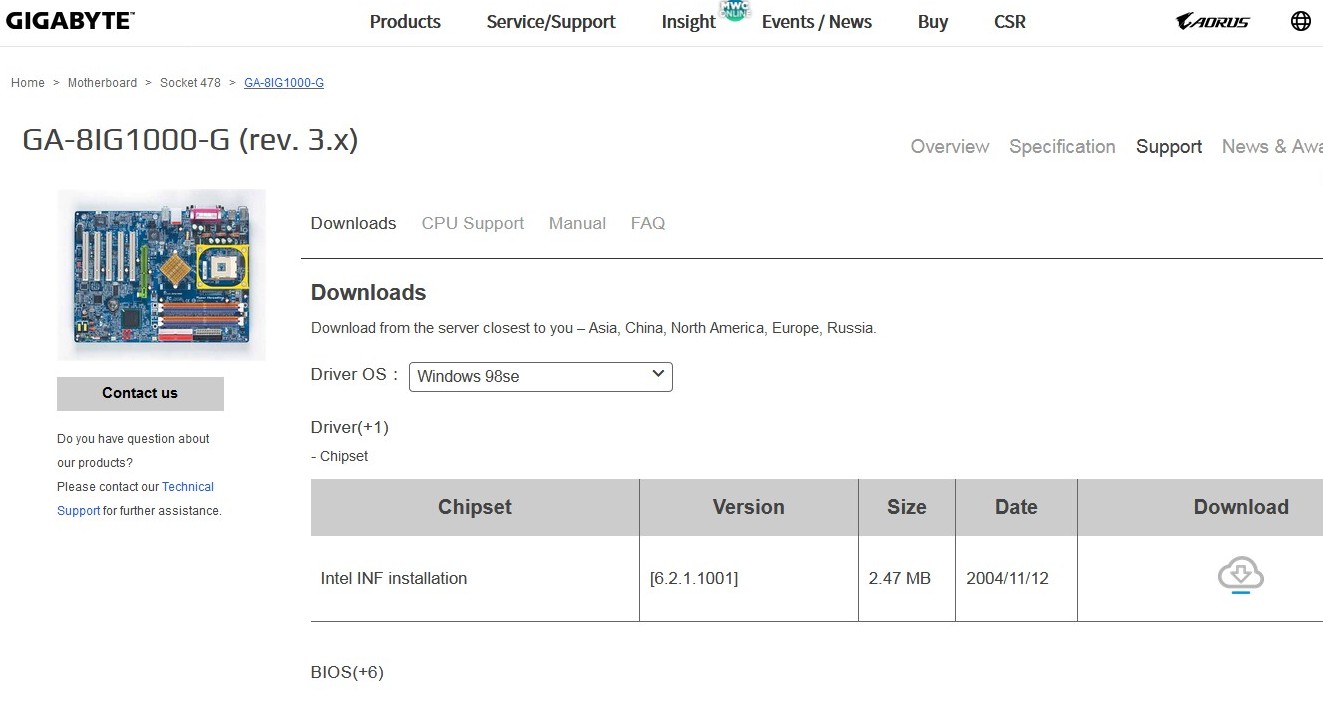Viewport: 1323px width, 710px height.
Task: Click the GIGABYTE logo
Action: pyautogui.click(x=70, y=20)
